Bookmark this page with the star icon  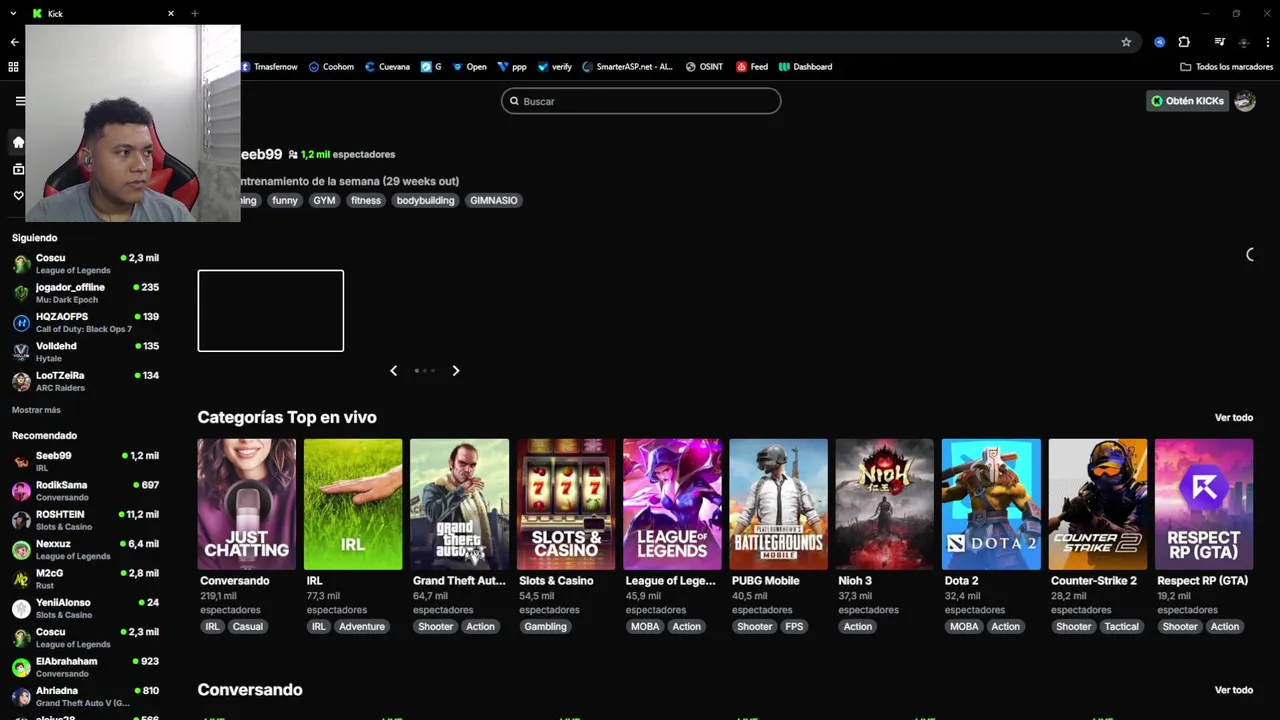[x=1126, y=42]
